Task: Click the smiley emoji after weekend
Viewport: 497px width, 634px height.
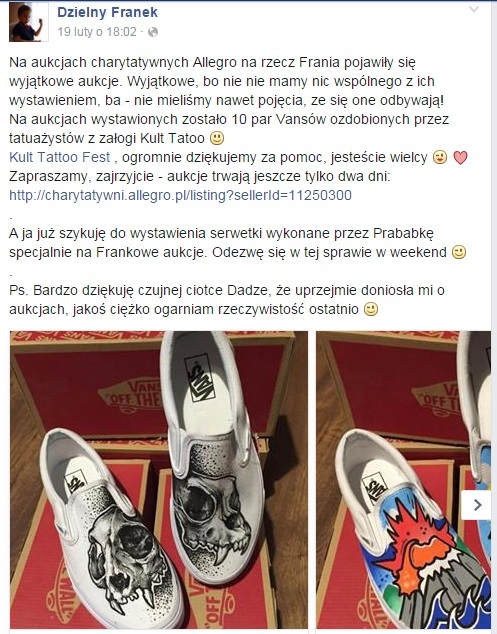Action: [459, 252]
